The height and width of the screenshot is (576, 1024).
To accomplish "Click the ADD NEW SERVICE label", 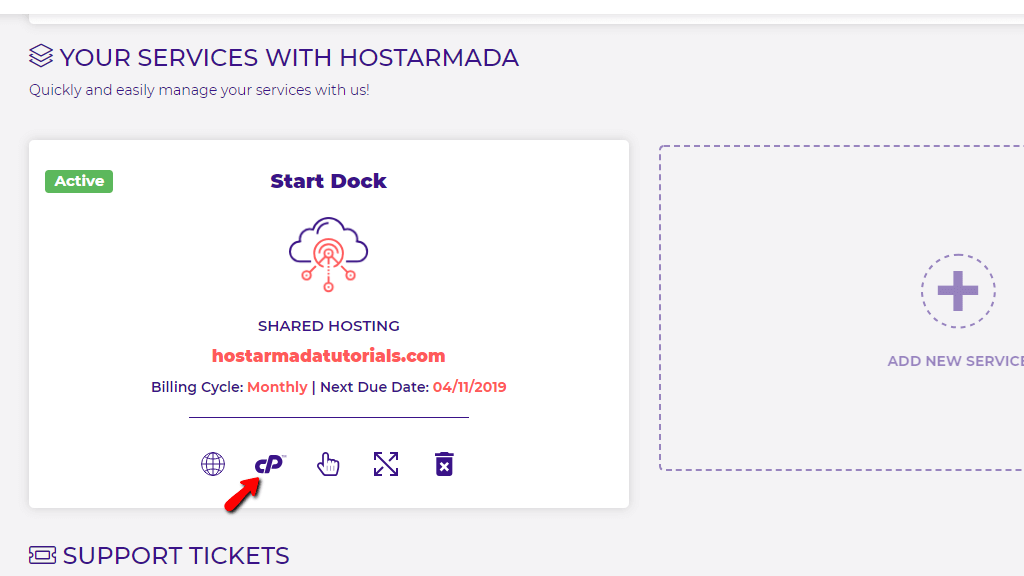I will (x=955, y=361).
